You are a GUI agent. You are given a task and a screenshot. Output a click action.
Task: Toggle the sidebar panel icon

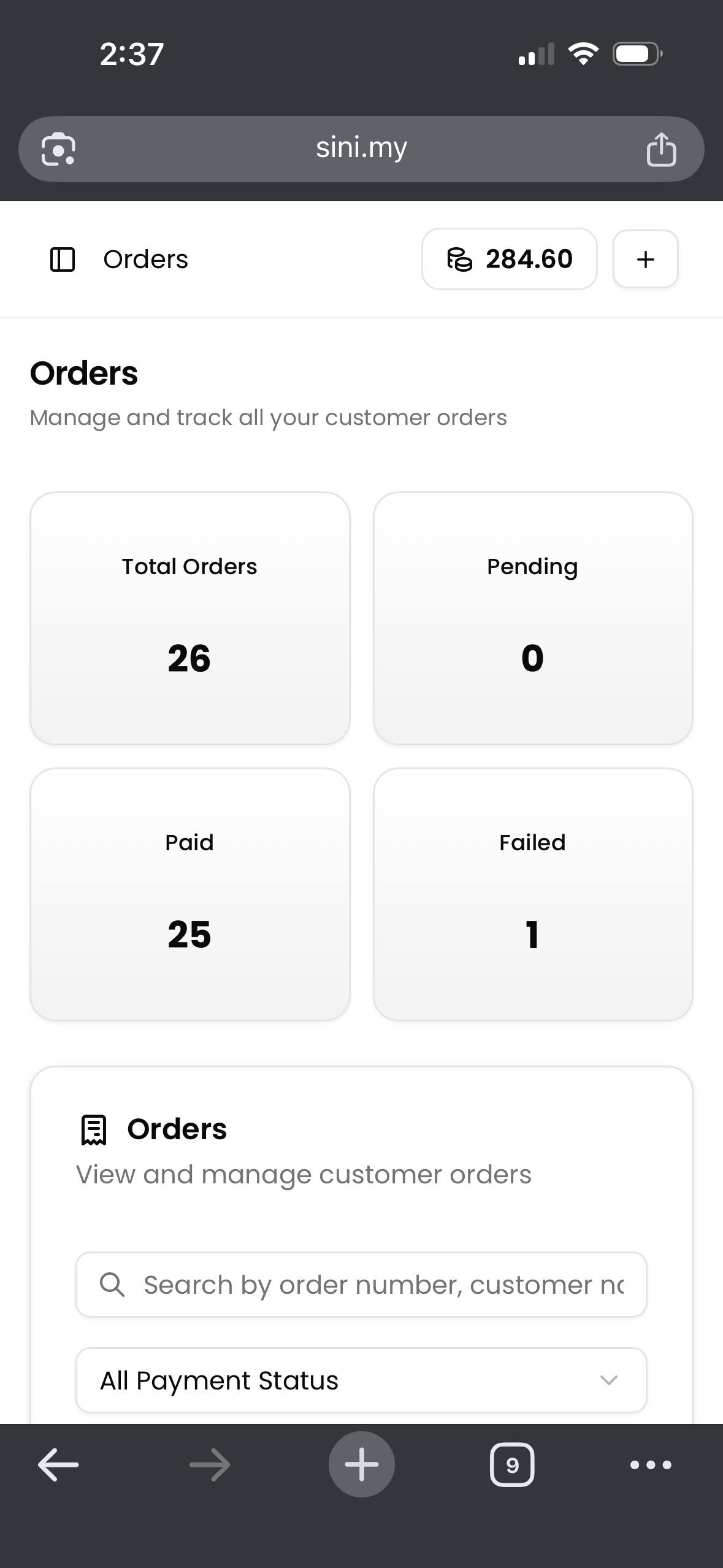(62, 259)
